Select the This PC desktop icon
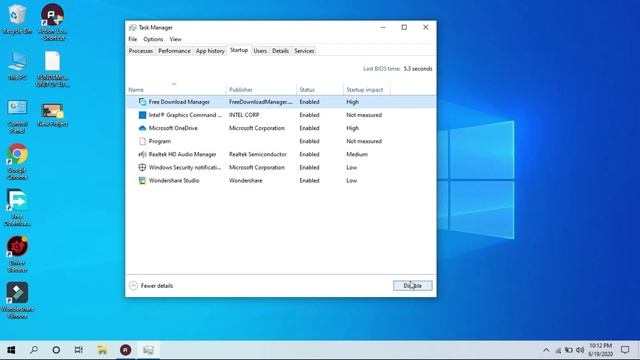This screenshot has width=640, height=360. (x=17, y=65)
